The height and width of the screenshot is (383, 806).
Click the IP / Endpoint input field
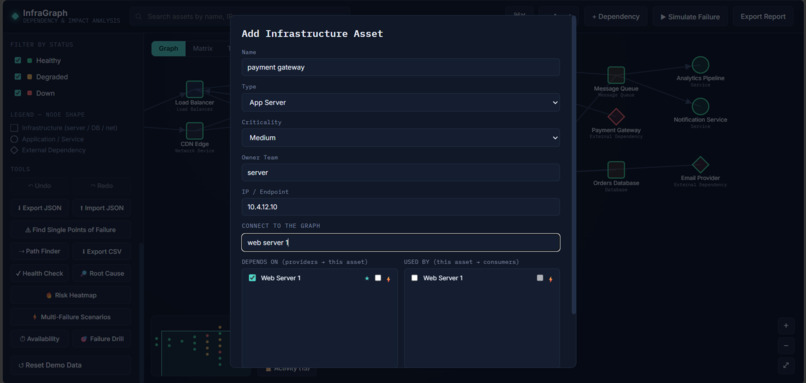coord(400,207)
